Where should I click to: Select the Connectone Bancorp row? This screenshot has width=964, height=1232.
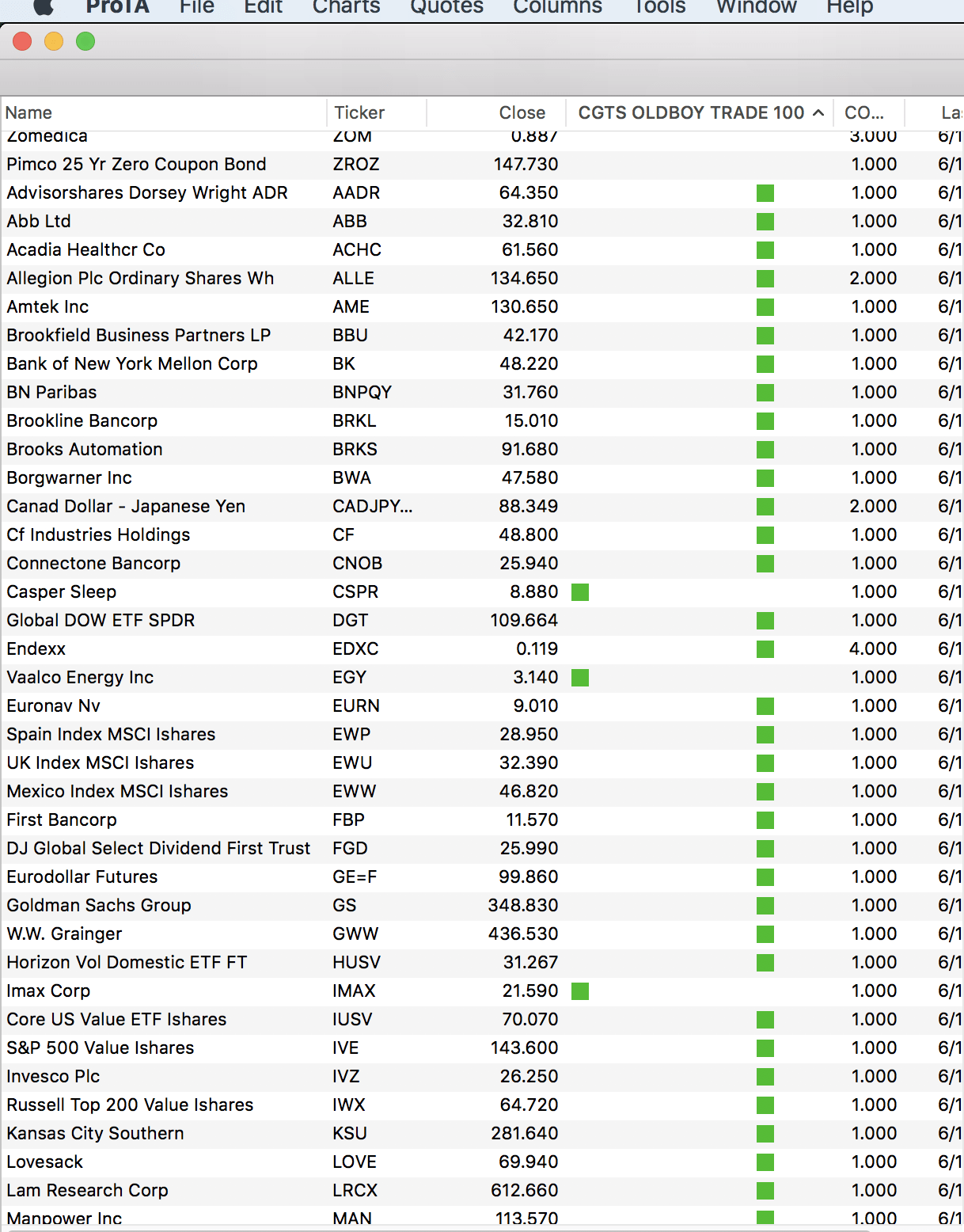pyautogui.click(x=482, y=564)
